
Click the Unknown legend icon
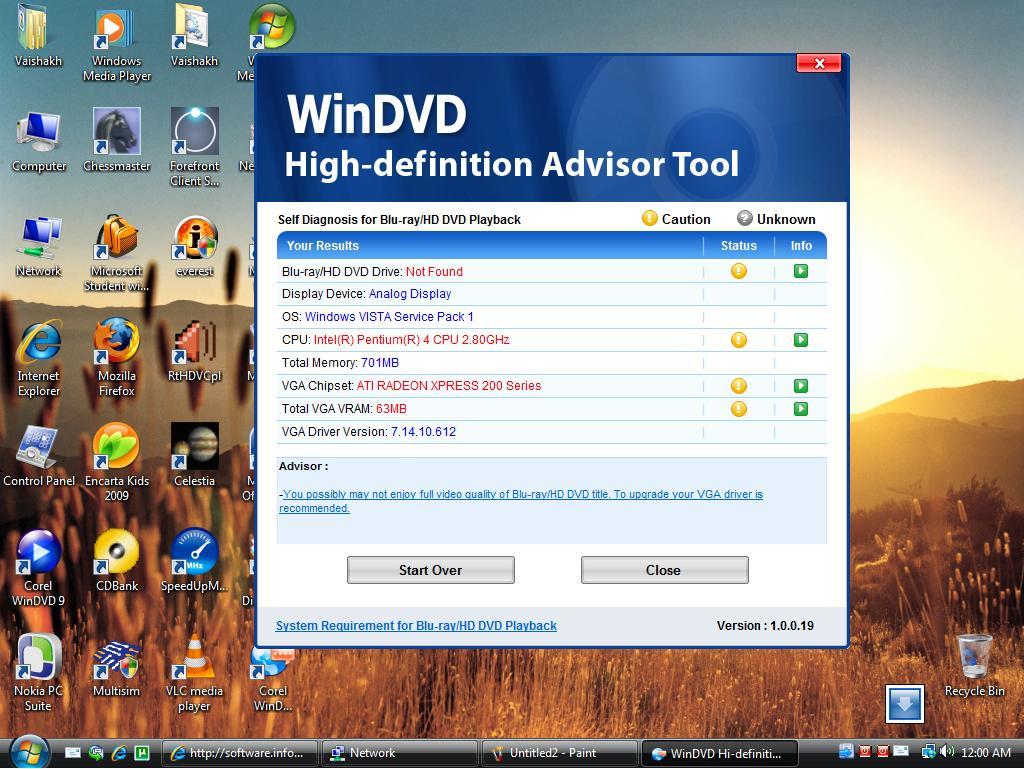pyautogui.click(x=743, y=218)
